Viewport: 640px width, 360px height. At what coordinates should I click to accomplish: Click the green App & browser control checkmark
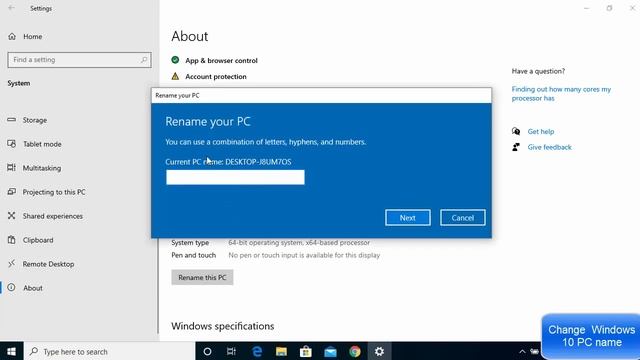[175, 60]
